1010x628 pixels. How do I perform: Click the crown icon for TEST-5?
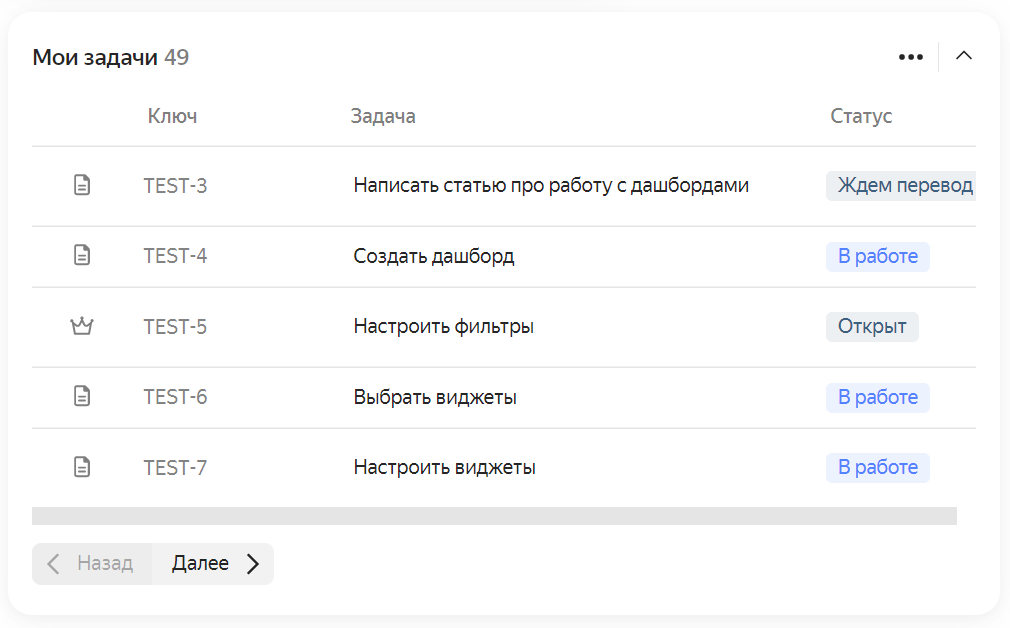coord(82,326)
